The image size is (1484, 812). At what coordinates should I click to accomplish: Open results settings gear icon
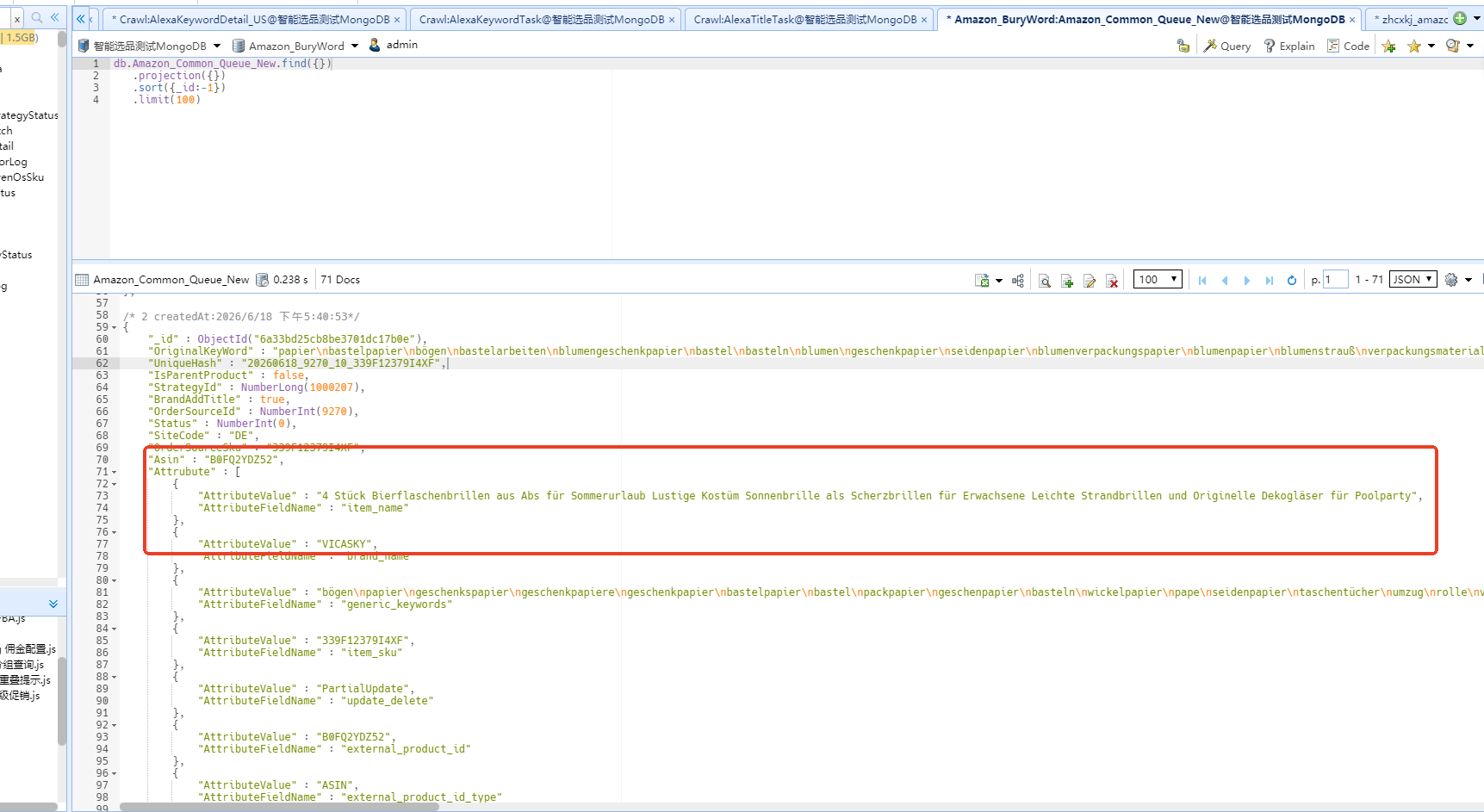(1451, 280)
